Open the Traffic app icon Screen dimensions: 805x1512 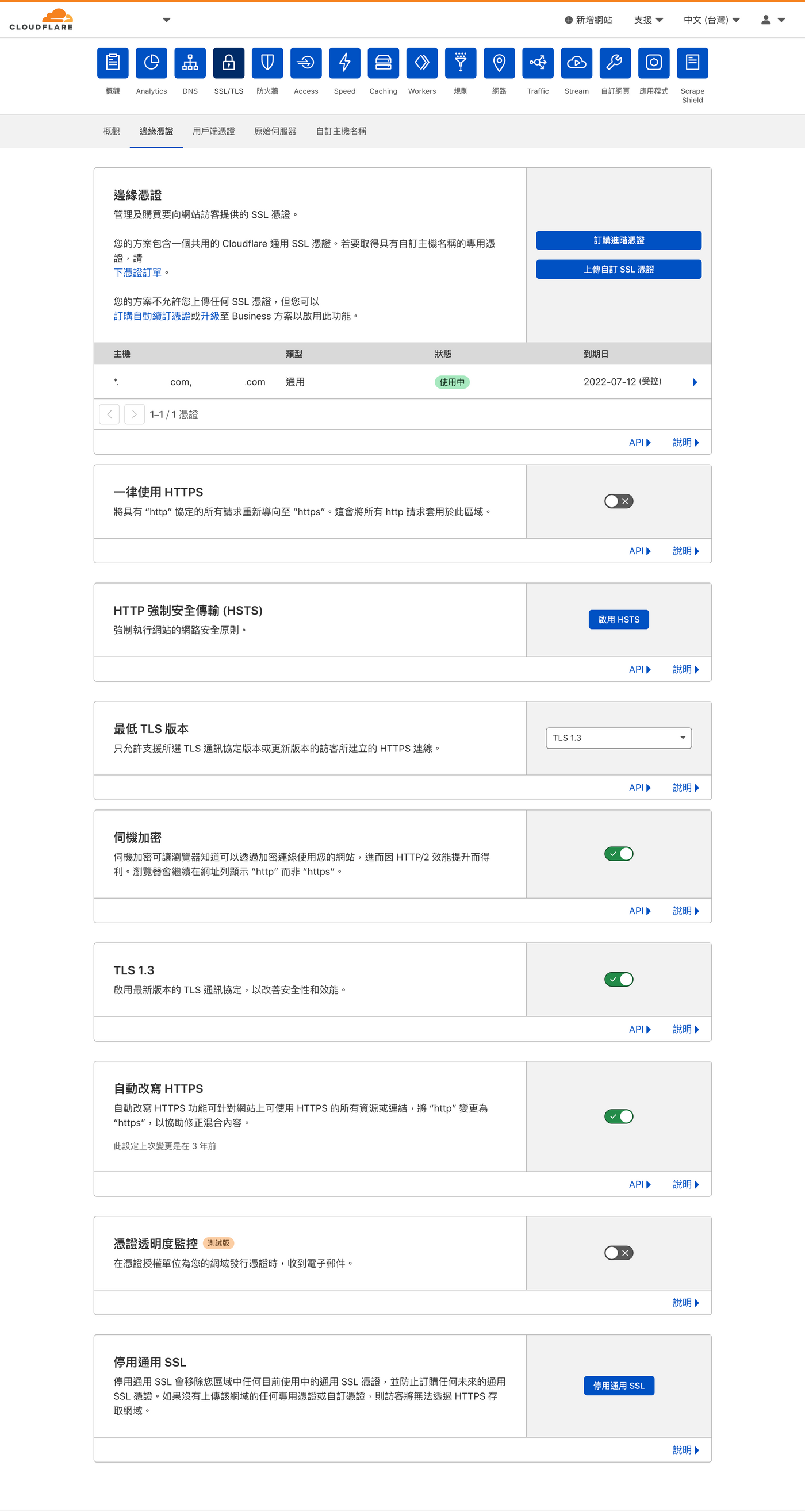tap(538, 63)
